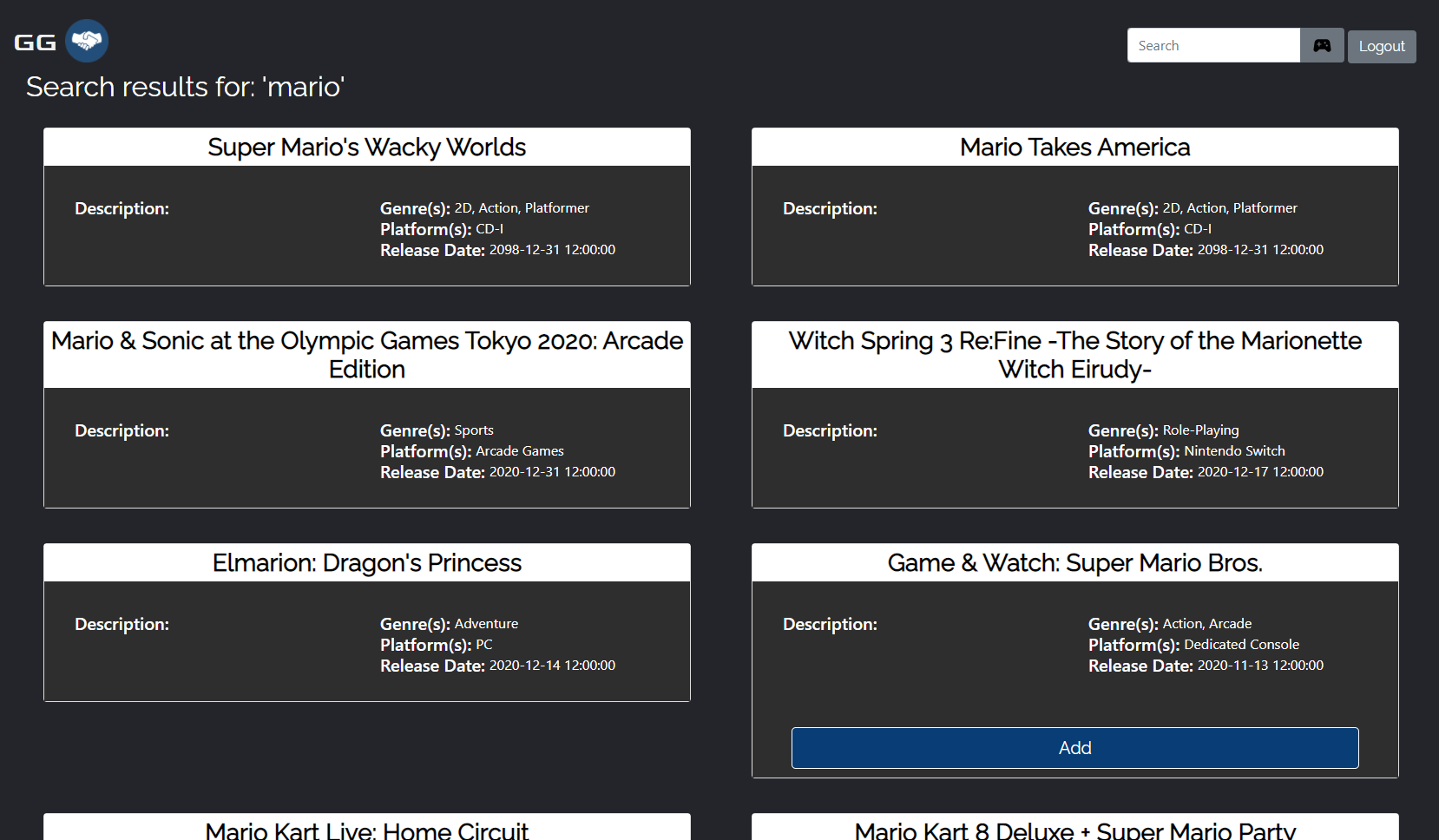Screen dimensions: 1439x840
Task: Click Release Date on Super Mario's Wacky Worlds
Action: pos(497,250)
